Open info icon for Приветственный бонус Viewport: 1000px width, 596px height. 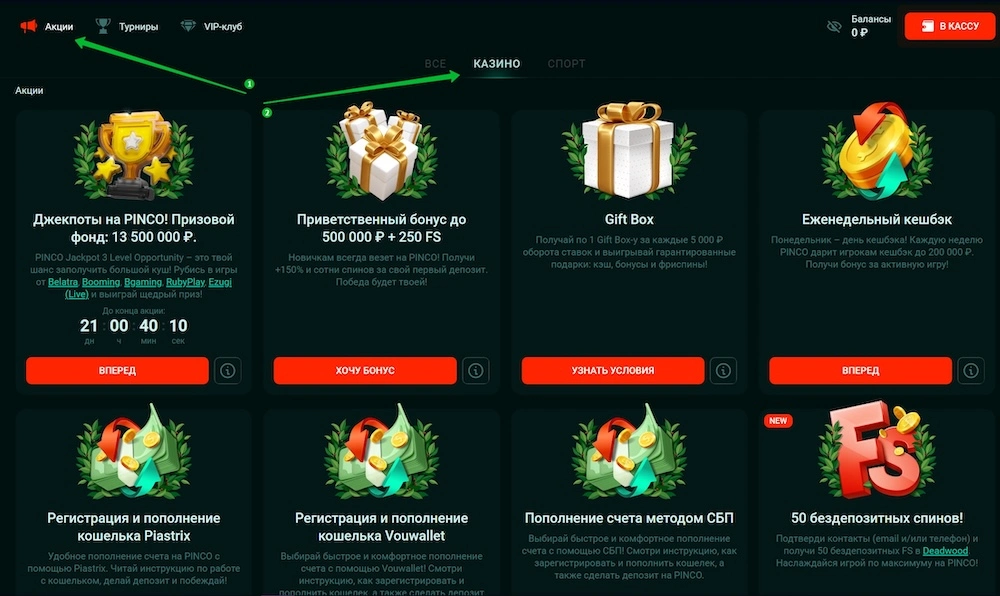[476, 370]
